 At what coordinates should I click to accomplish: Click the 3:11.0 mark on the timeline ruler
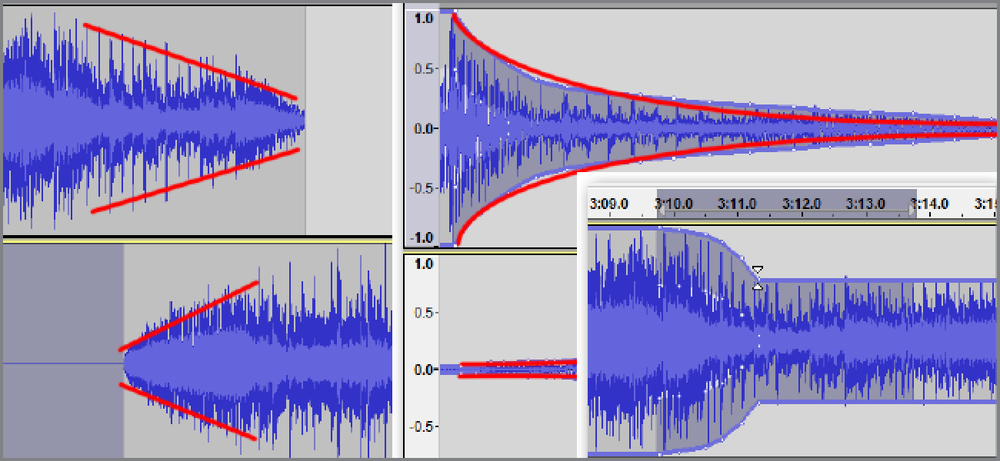pos(737,204)
